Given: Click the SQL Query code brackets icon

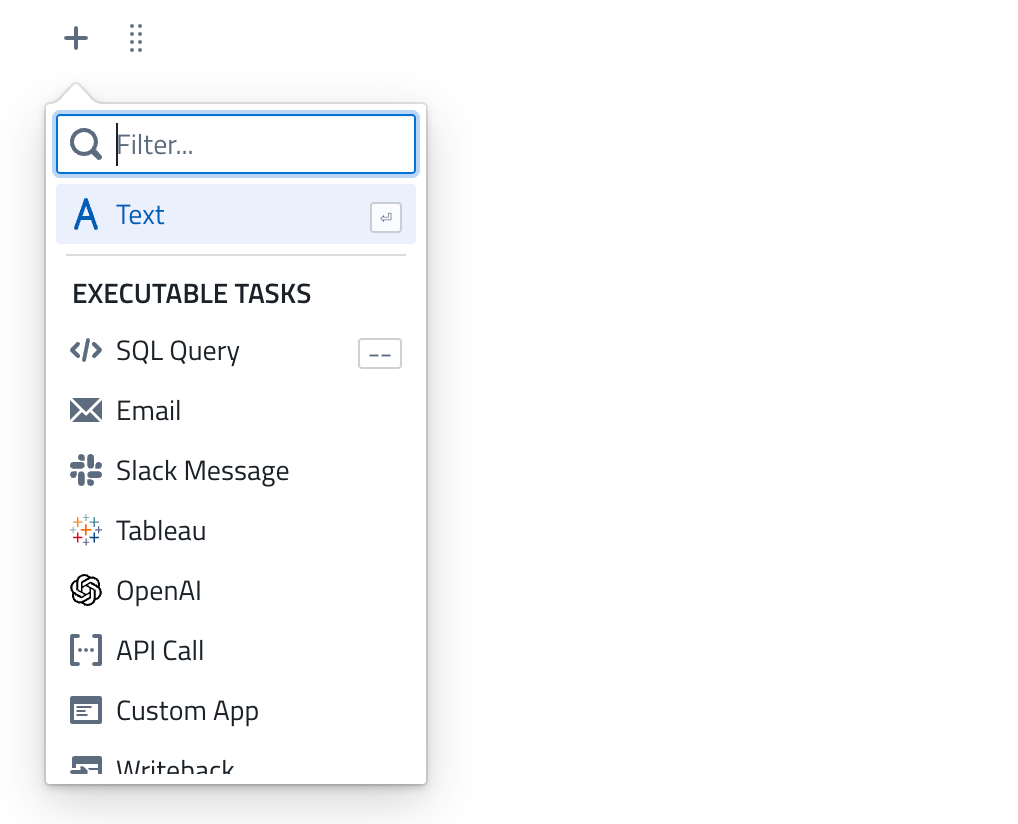Looking at the screenshot, I should pyautogui.click(x=86, y=351).
